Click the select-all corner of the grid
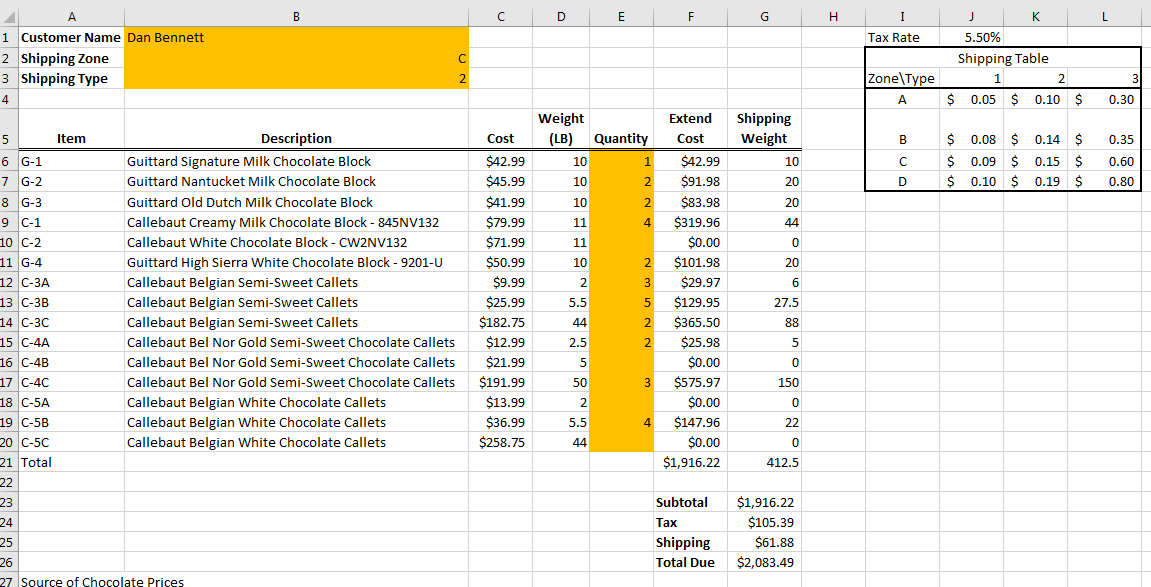 [8, 17]
